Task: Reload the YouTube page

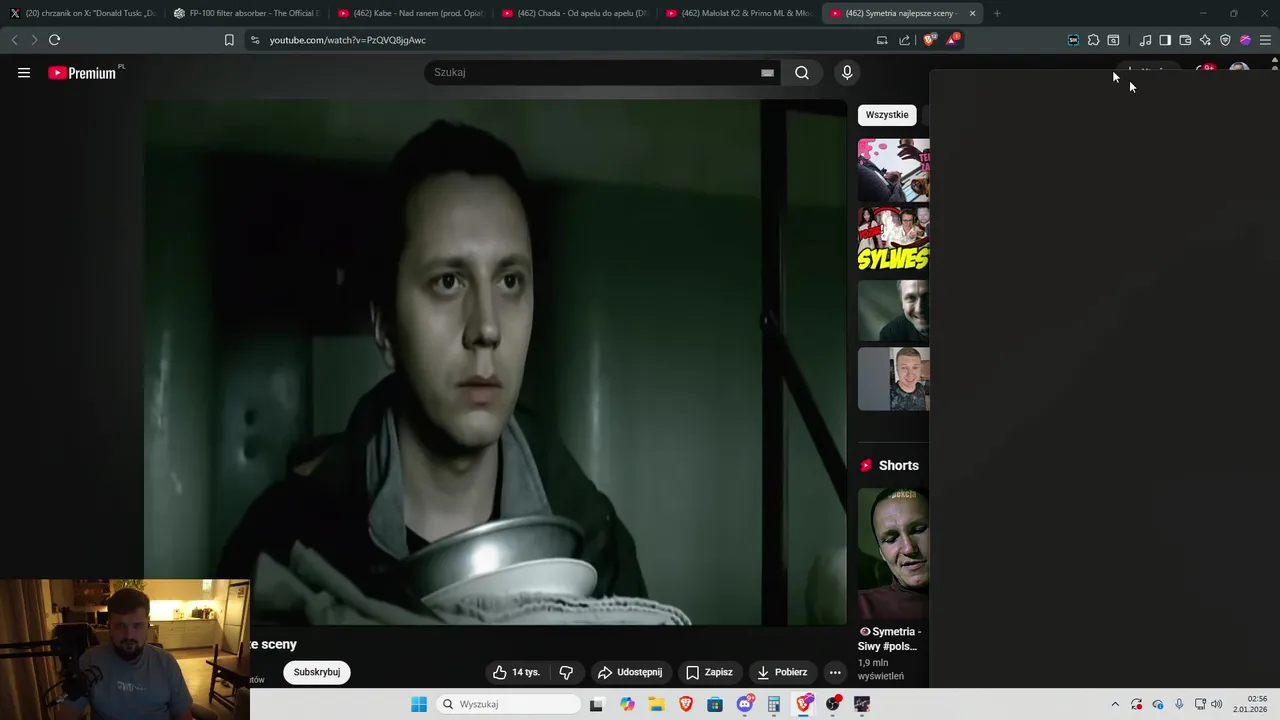Action: pyautogui.click(x=54, y=40)
